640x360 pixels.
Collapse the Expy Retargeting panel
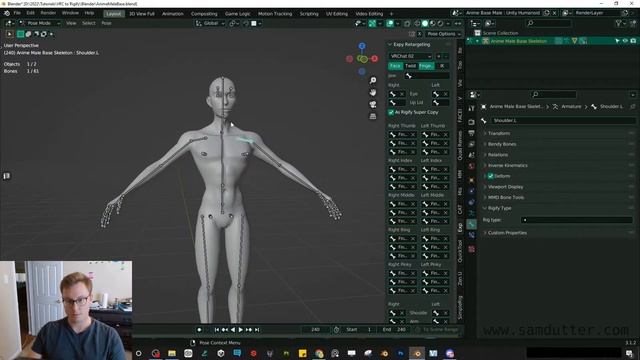tap(390, 44)
